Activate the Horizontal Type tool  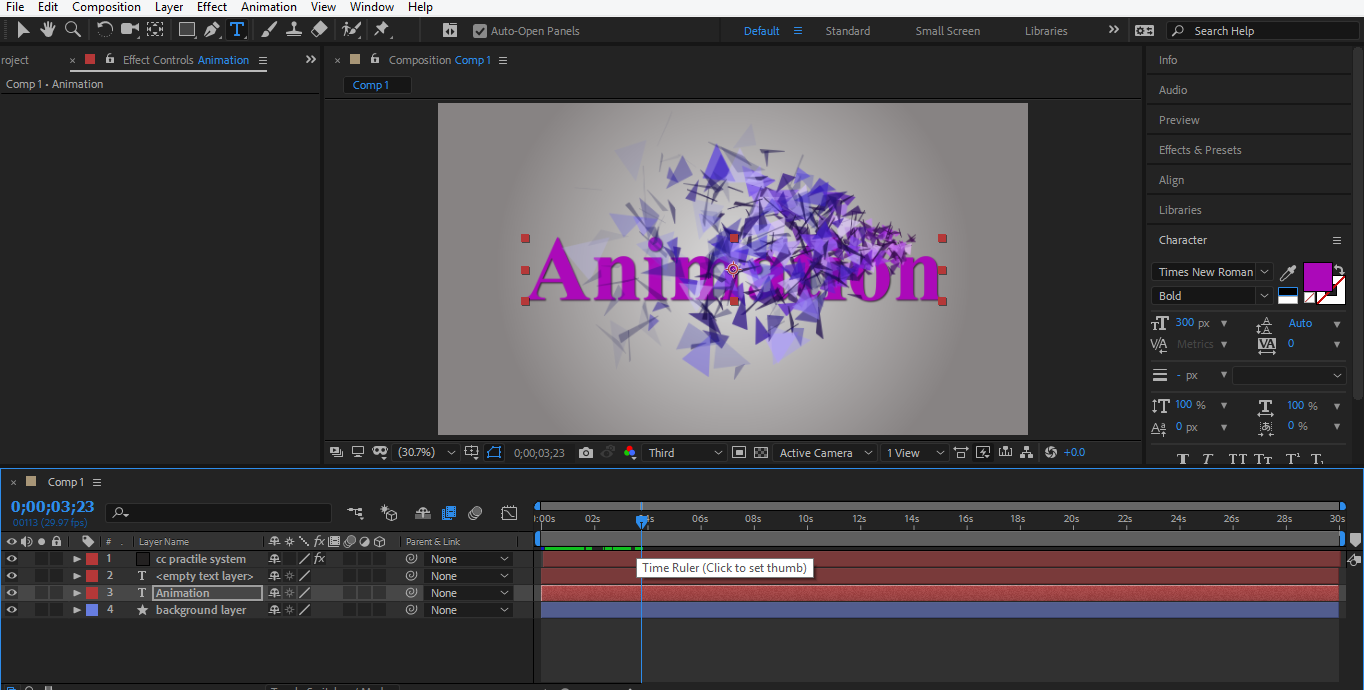(x=237, y=30)
